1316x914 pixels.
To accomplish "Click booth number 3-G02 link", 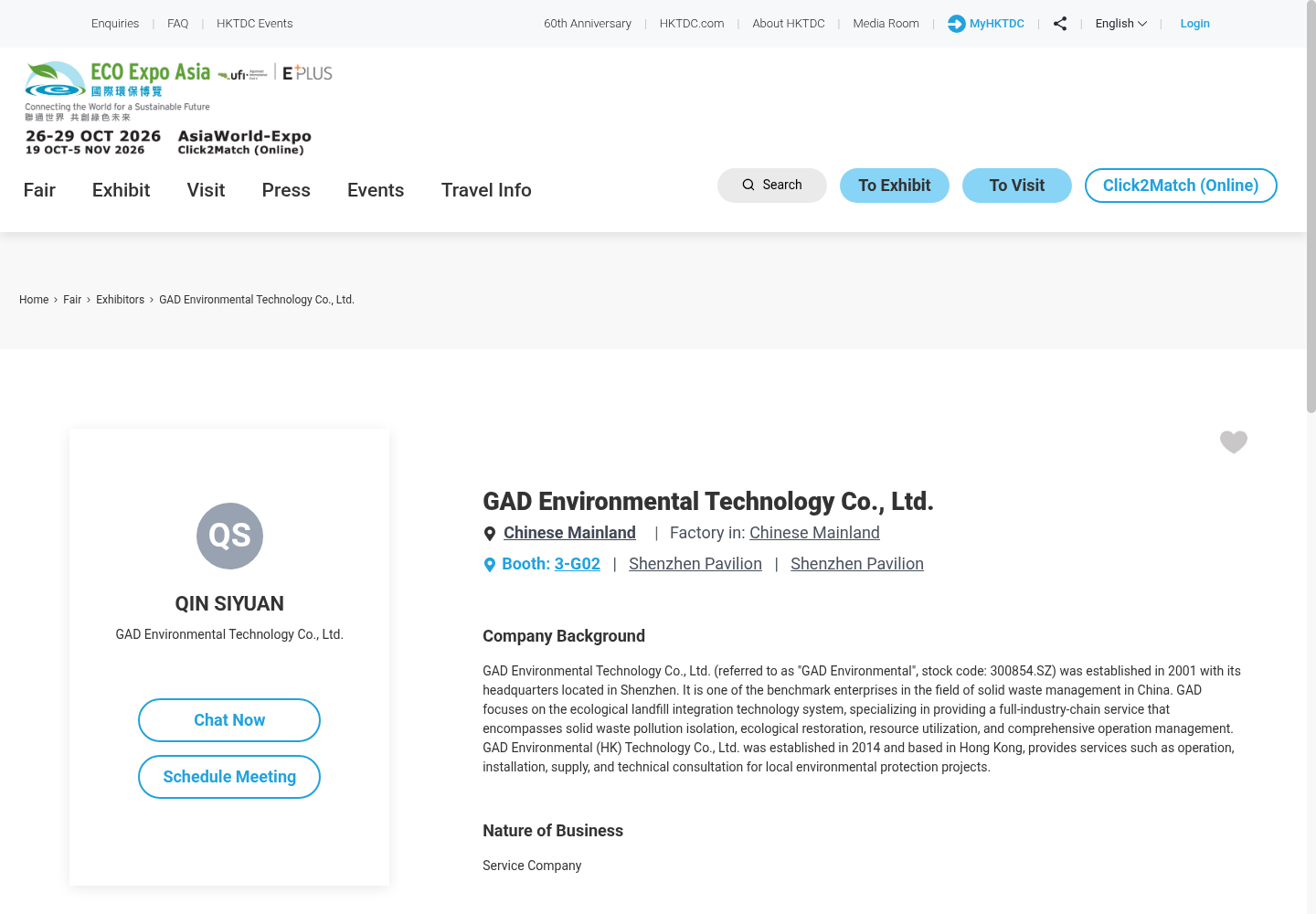I will click(578, 564).
